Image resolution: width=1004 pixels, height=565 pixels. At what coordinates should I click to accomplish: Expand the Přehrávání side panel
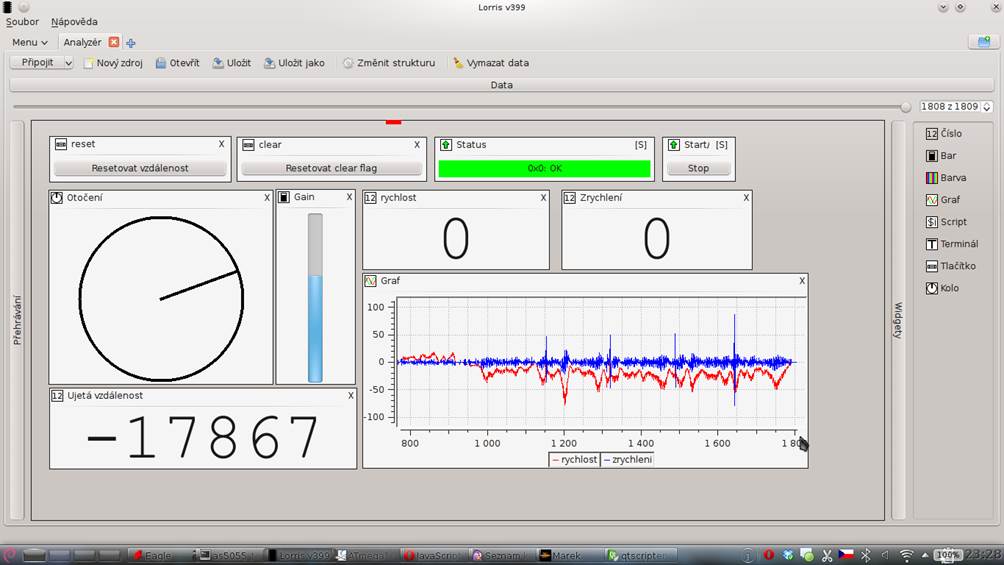tap(17, 320)
